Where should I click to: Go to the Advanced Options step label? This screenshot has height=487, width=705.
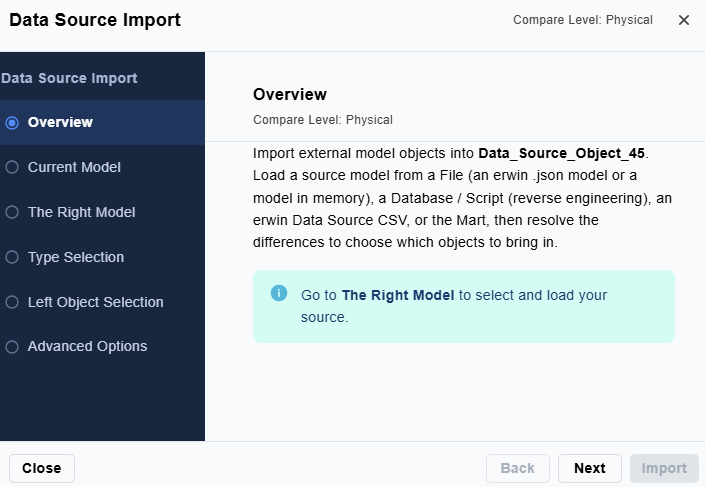87,347
